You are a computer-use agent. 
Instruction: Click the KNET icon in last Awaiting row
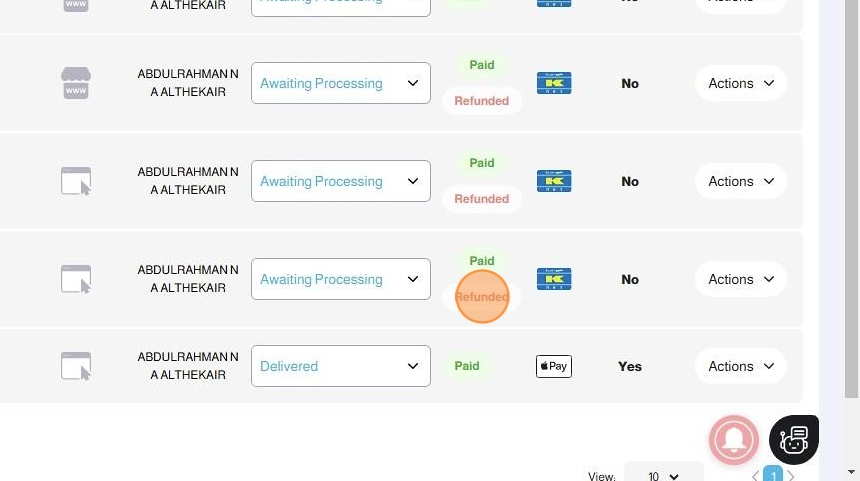click(553, 279)
